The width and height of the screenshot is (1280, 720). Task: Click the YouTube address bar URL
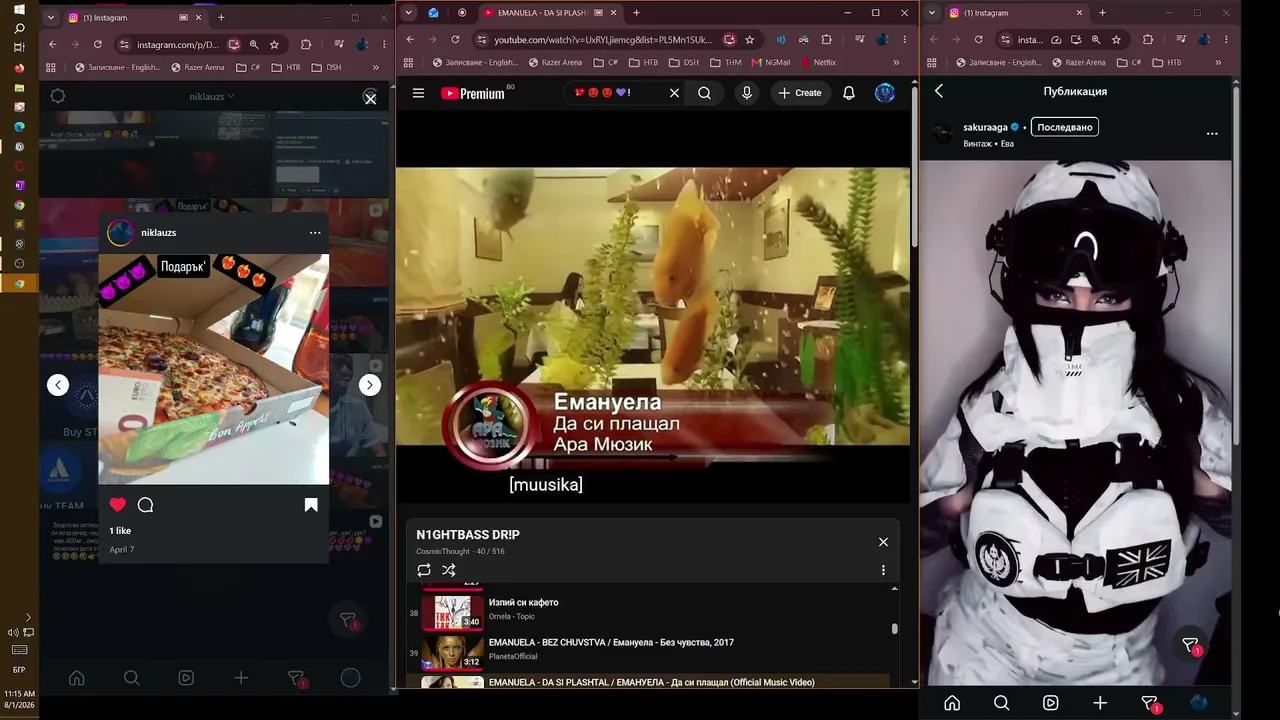(602, 40)
